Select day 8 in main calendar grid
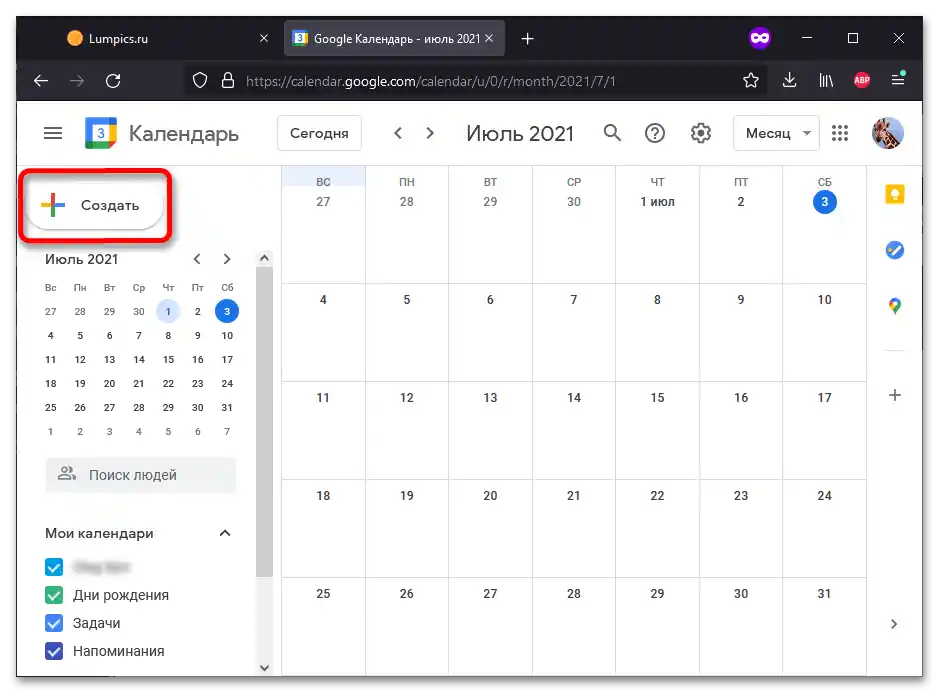Viewport: 939px width, 693px height. [x=657, y=299]
